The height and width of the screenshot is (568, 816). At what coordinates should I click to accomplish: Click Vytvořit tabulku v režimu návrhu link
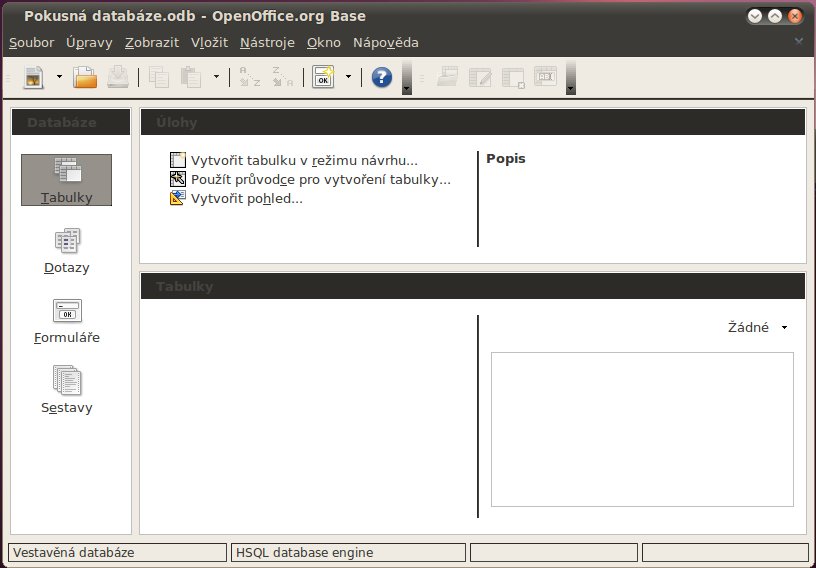pyautogui.click(x=304, y=161)
